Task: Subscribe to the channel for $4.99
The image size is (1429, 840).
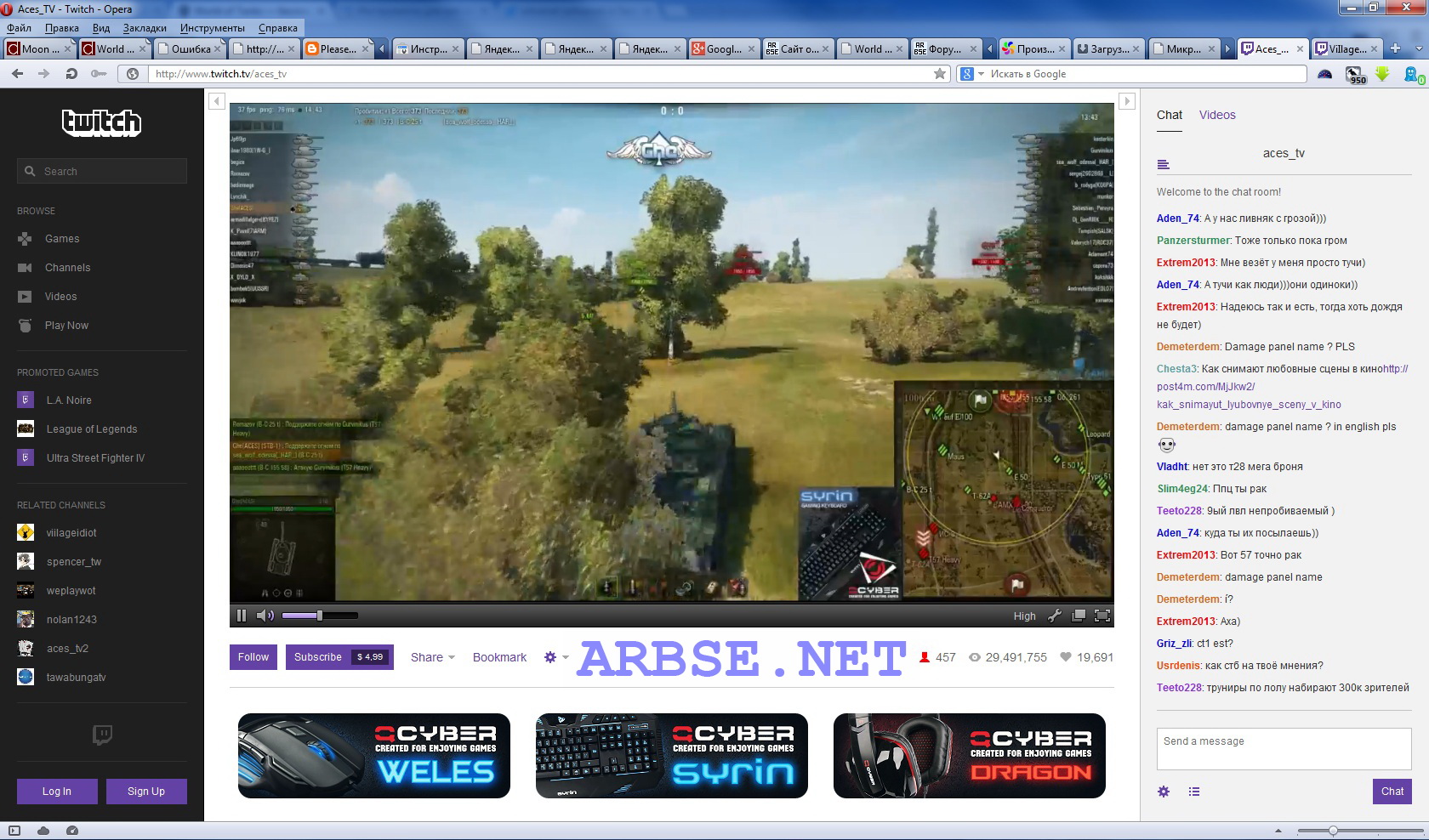Action: pyautogui.click(x=339, y=657)
